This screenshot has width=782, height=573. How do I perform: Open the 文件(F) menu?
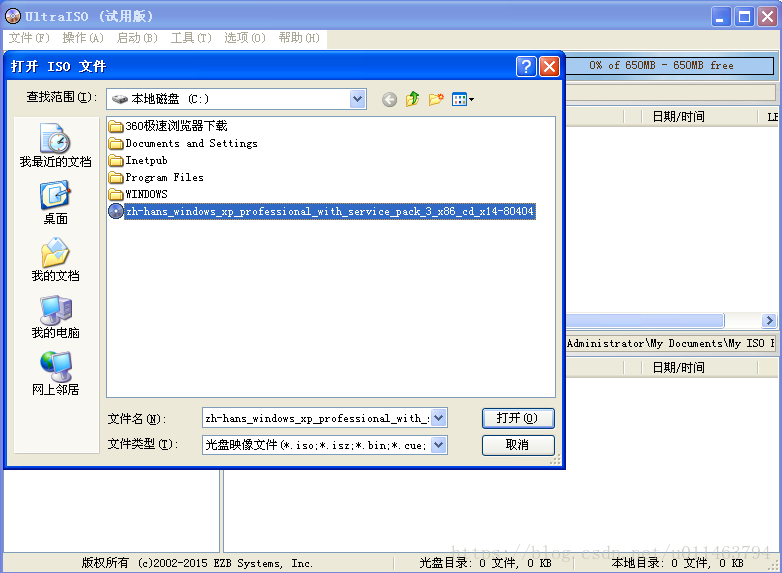tap(29, 38)
